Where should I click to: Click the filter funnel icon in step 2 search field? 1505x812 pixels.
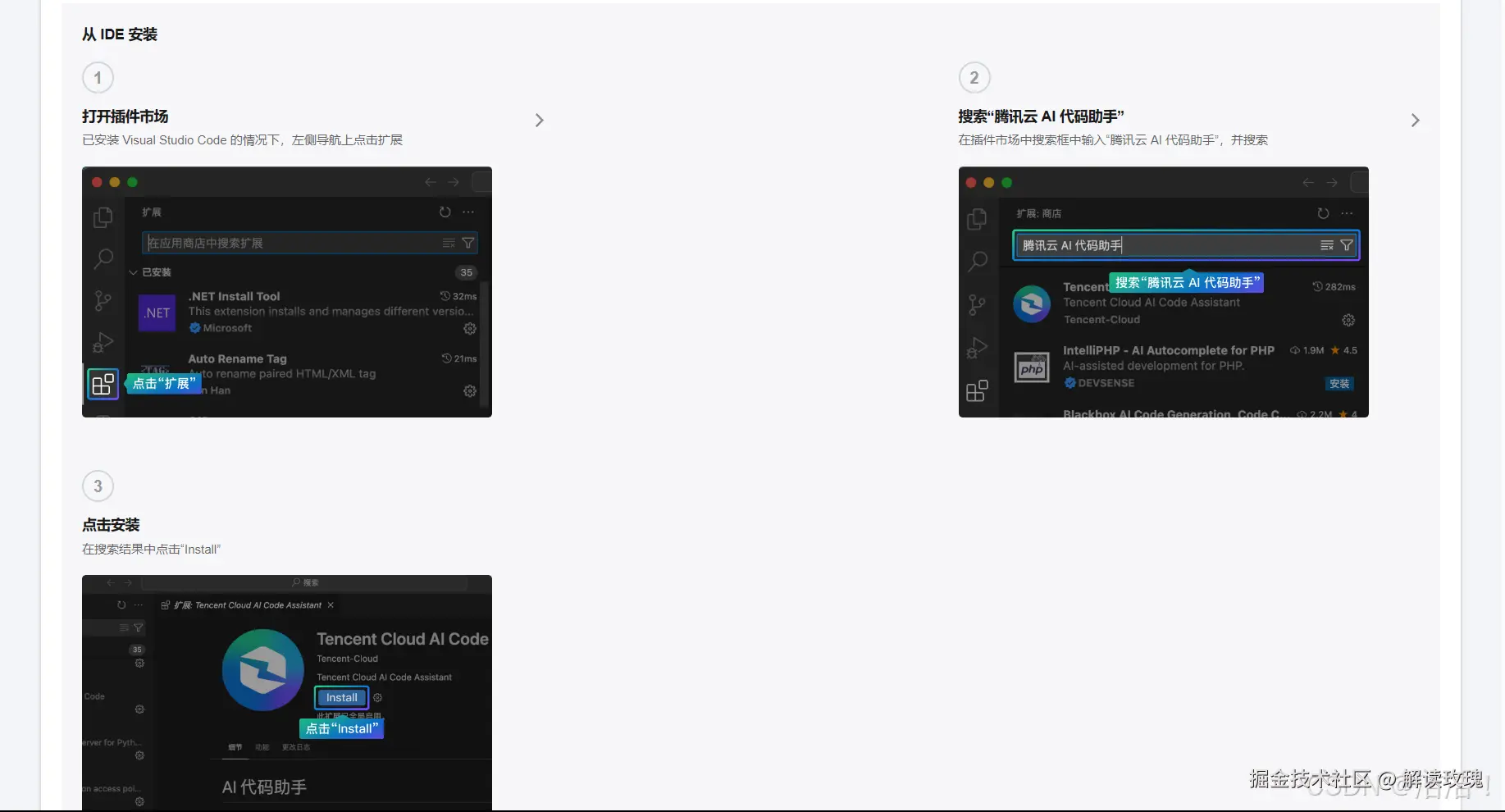tap(1346, 245)
